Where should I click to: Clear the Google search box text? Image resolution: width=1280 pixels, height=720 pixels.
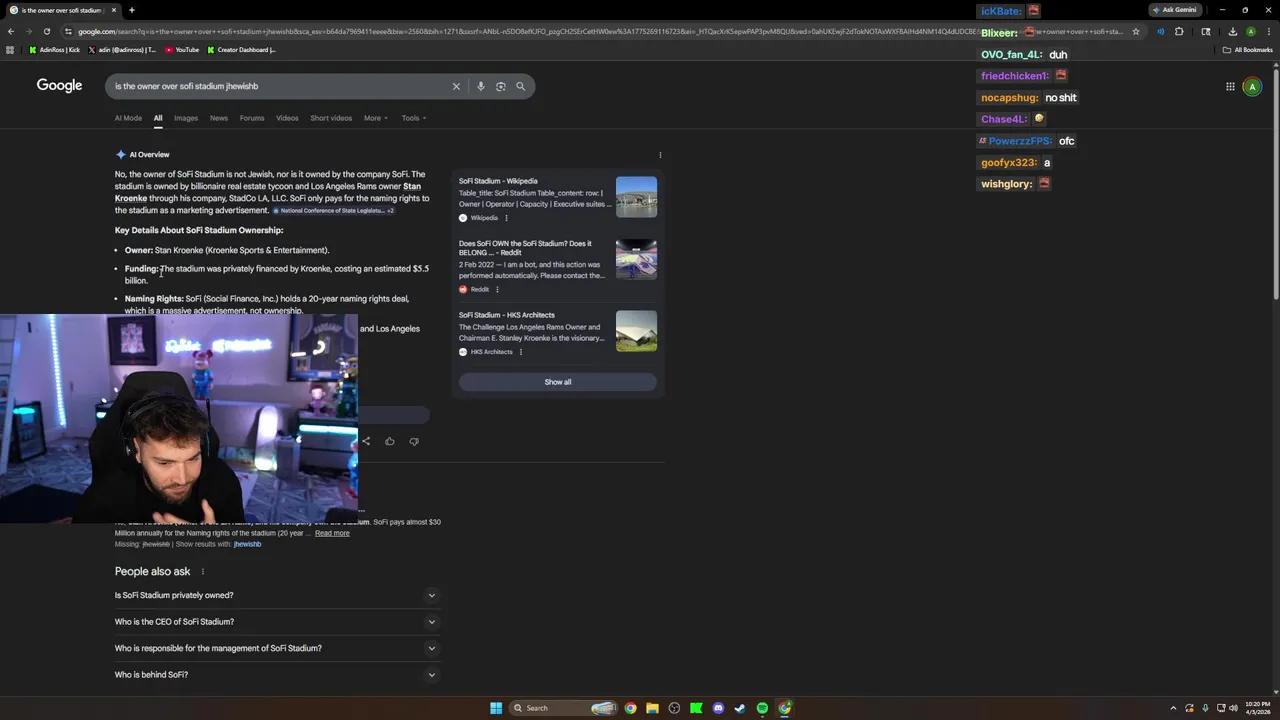tap(456, 86)
